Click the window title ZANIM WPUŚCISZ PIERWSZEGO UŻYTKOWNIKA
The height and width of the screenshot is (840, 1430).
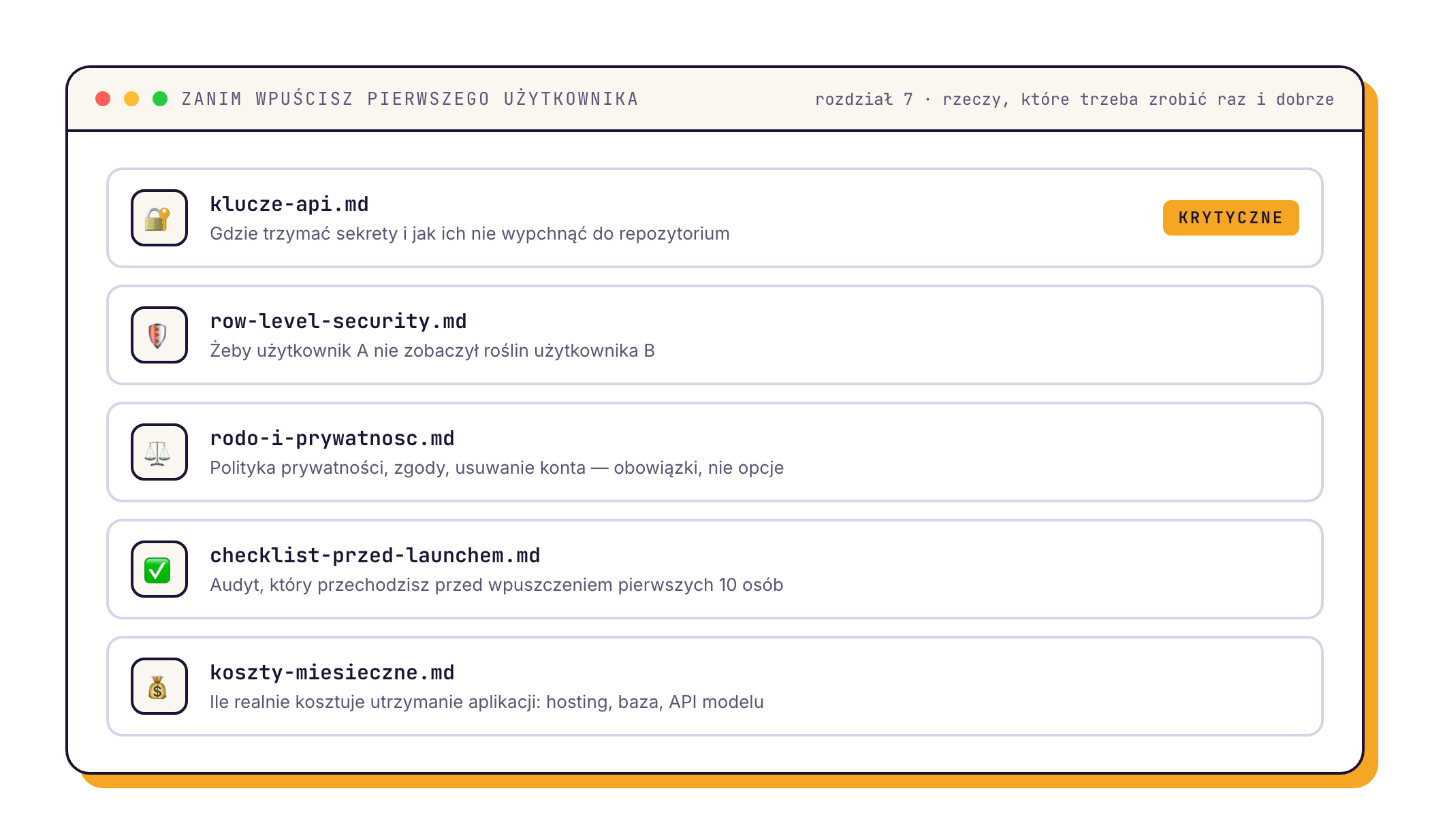pyautogui.click(x=411, y=99)
